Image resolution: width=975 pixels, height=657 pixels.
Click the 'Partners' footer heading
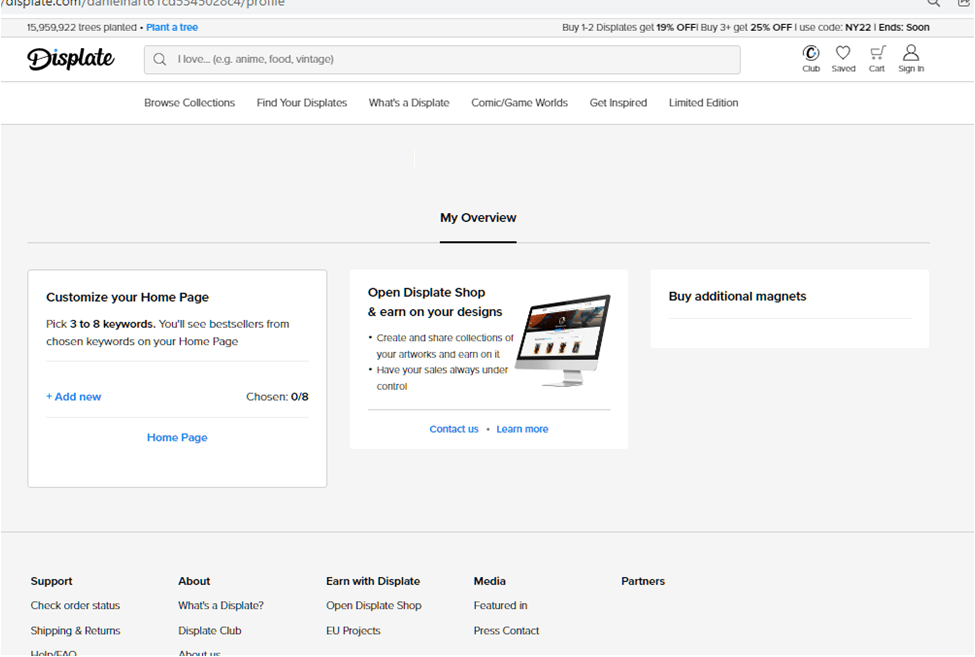coord(643,581)
